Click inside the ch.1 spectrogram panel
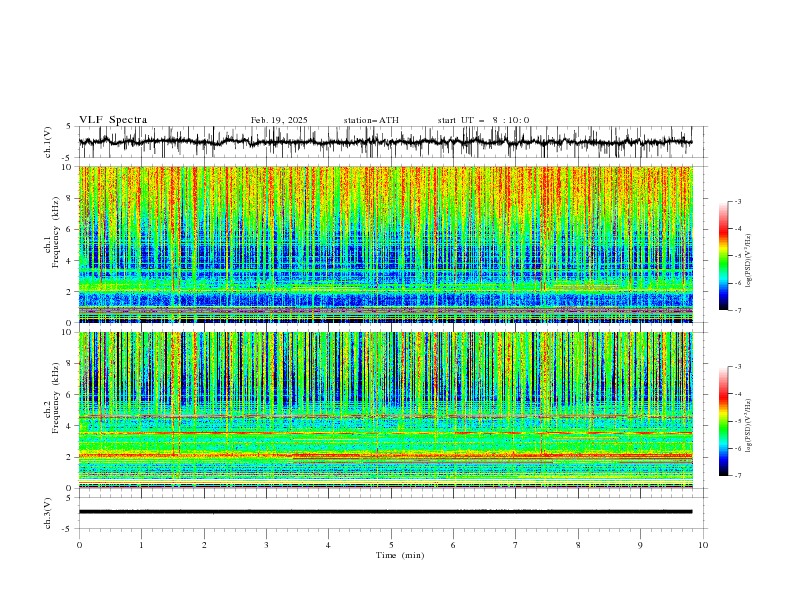The width and height of the screenshot is (792, 612). [x=385, y=244]
